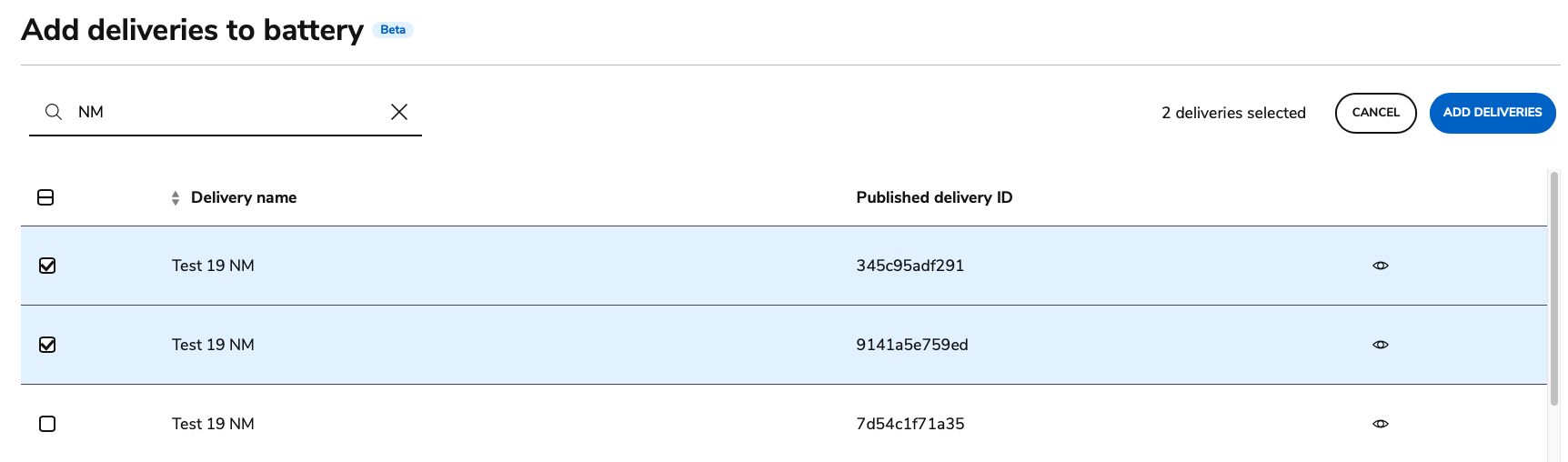Preview delivery 345c95adf291 via eye icon

(x=1380, y=266)
